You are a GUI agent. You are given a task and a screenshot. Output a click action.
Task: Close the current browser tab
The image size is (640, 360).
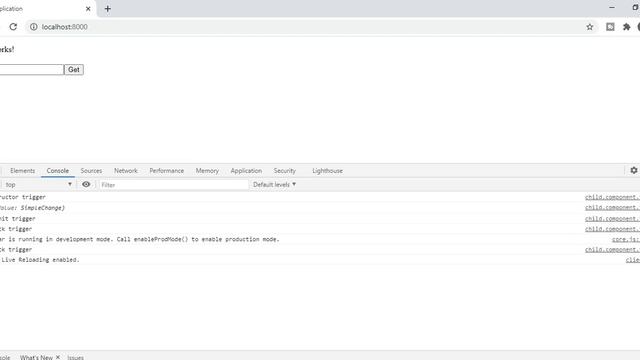pos(88,9)
